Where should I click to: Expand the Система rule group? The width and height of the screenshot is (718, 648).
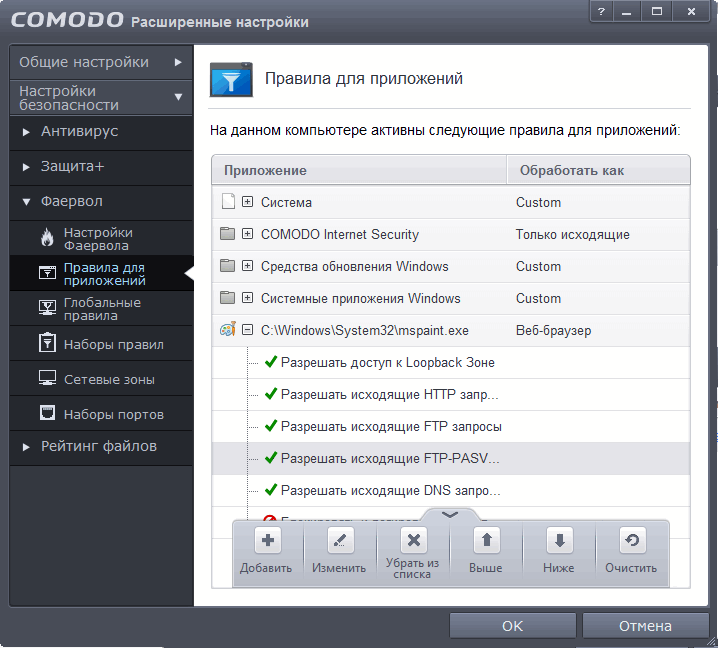(247, 202)
